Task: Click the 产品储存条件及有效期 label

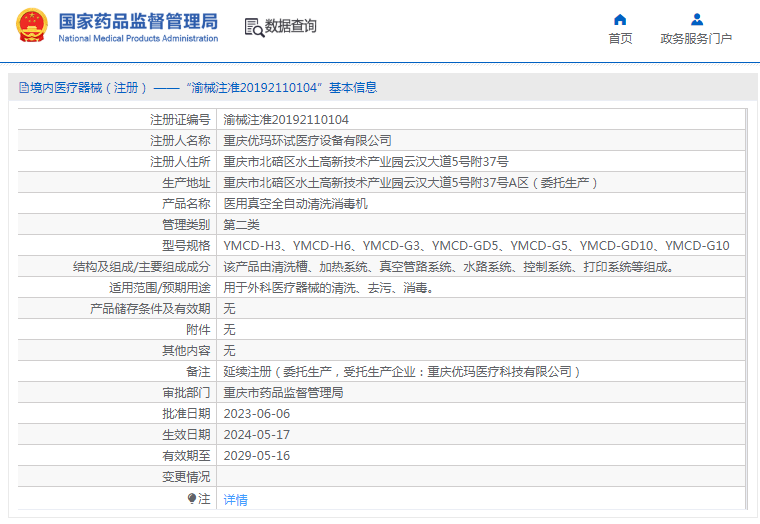Action: tap(150, 309)
